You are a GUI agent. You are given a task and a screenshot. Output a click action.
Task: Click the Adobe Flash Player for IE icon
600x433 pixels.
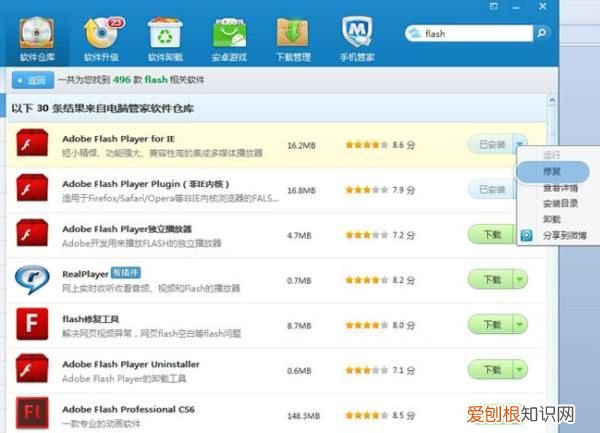(x=32, y=143)
